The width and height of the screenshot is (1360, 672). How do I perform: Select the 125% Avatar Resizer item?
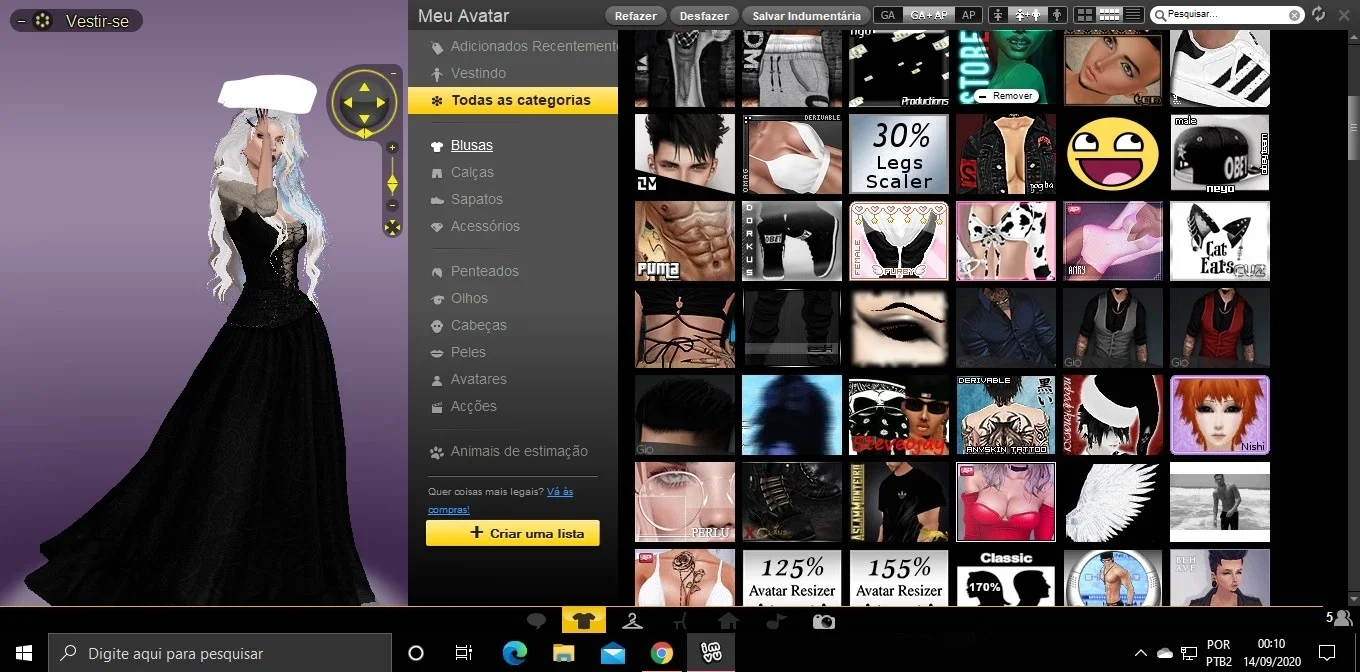792,577
